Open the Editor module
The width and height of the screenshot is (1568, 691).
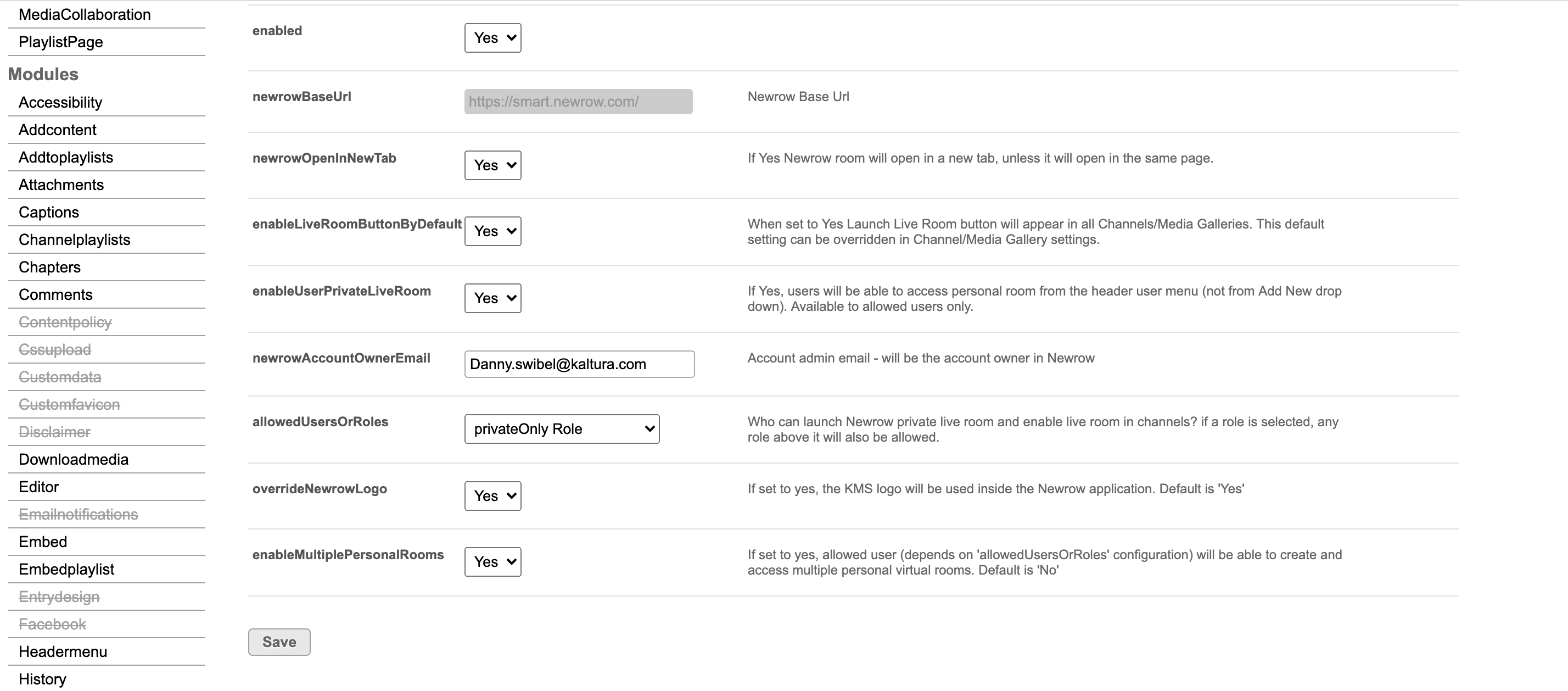tap(38, 487)
